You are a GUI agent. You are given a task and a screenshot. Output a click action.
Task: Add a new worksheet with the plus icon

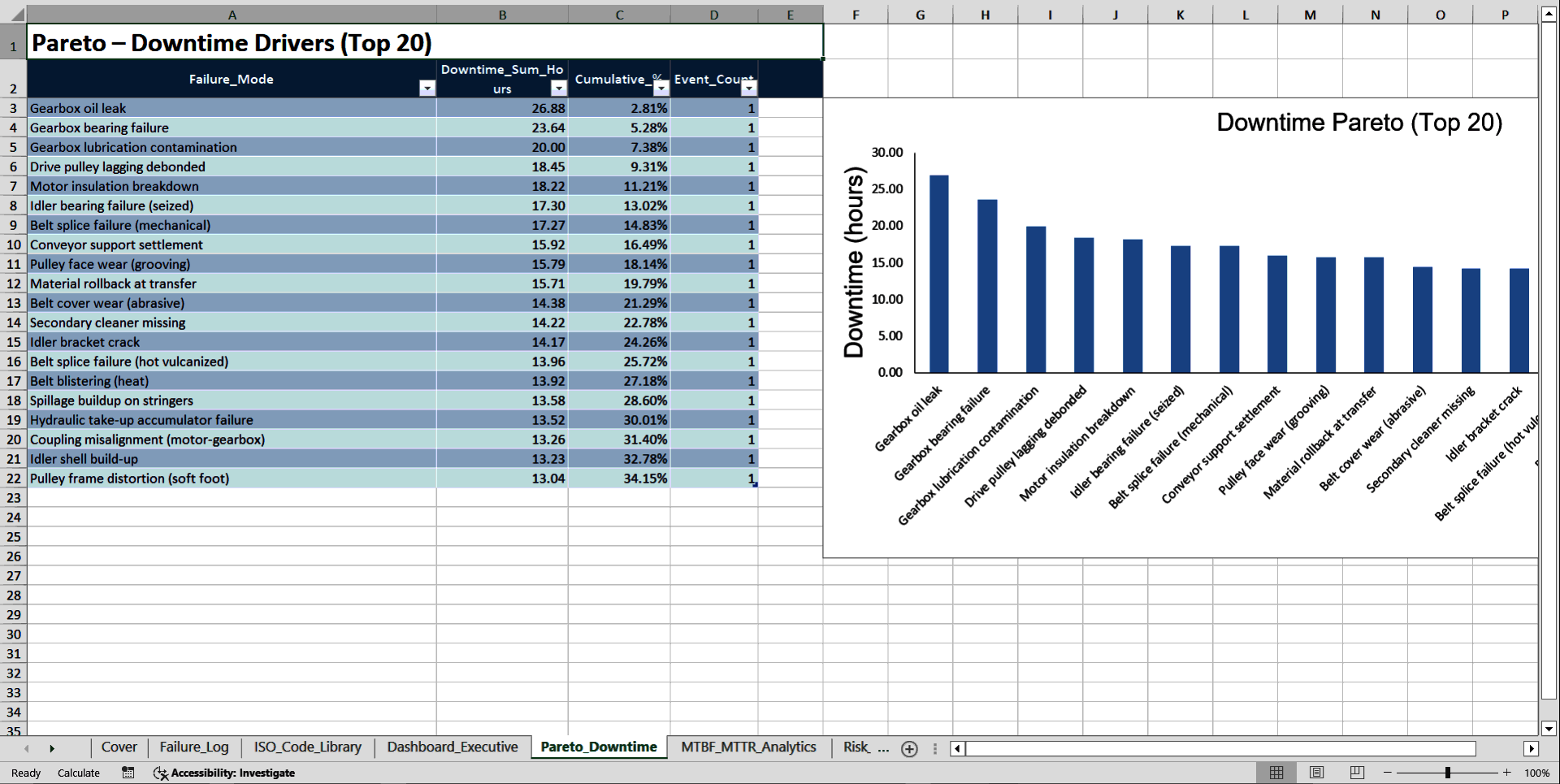point(909,748)
